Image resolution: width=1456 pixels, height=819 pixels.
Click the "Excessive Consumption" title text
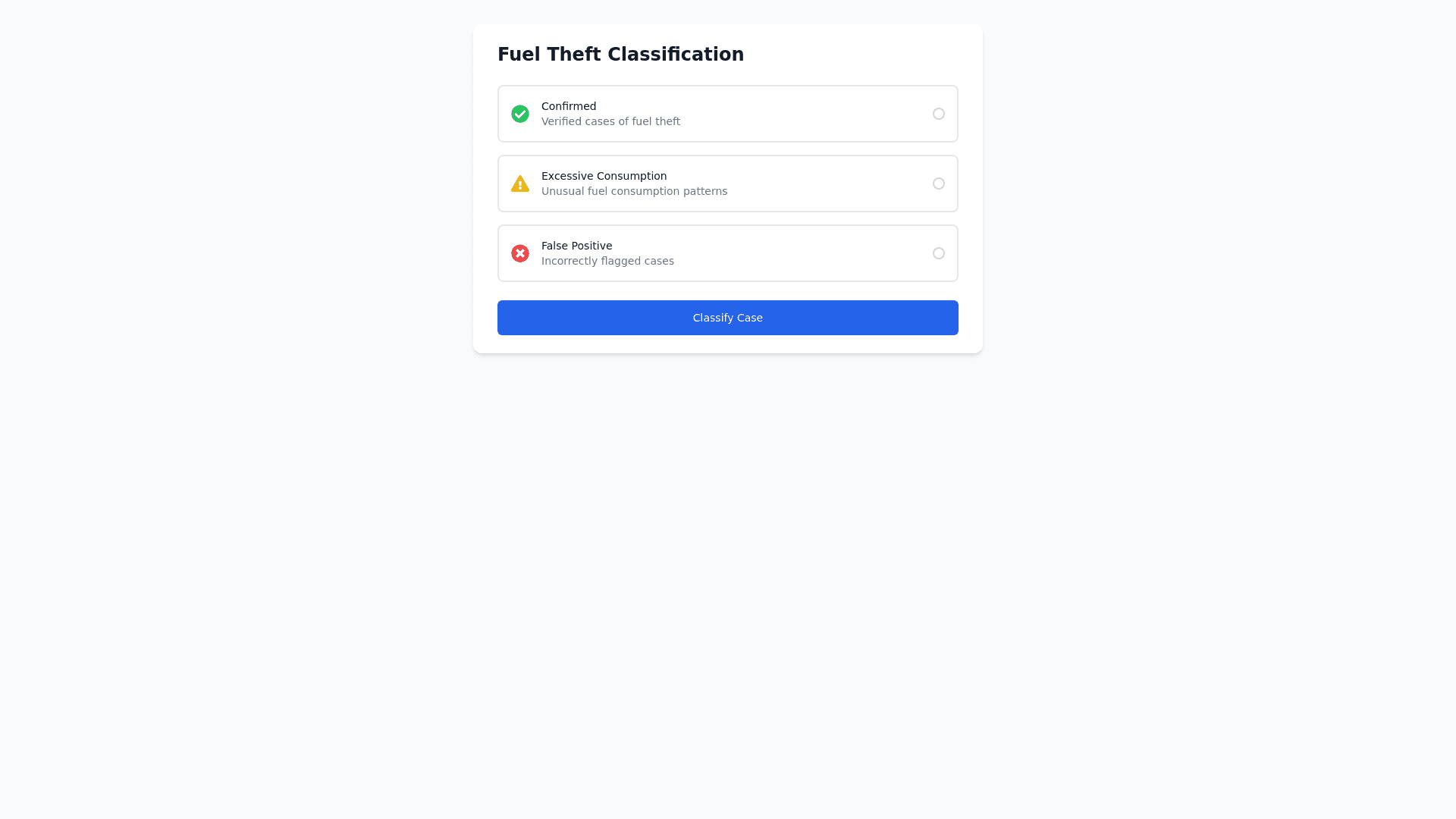point(604,176)
